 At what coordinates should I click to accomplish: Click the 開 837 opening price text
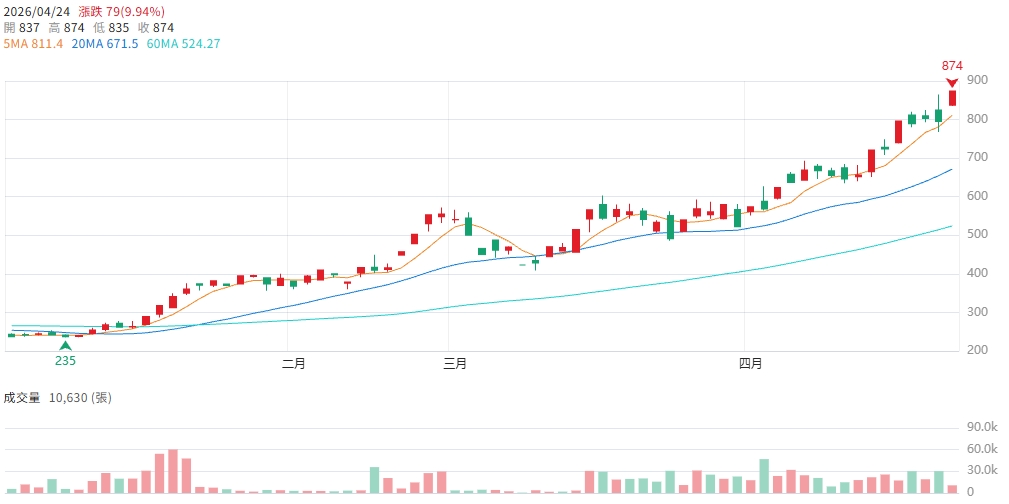tap(22, 27)
